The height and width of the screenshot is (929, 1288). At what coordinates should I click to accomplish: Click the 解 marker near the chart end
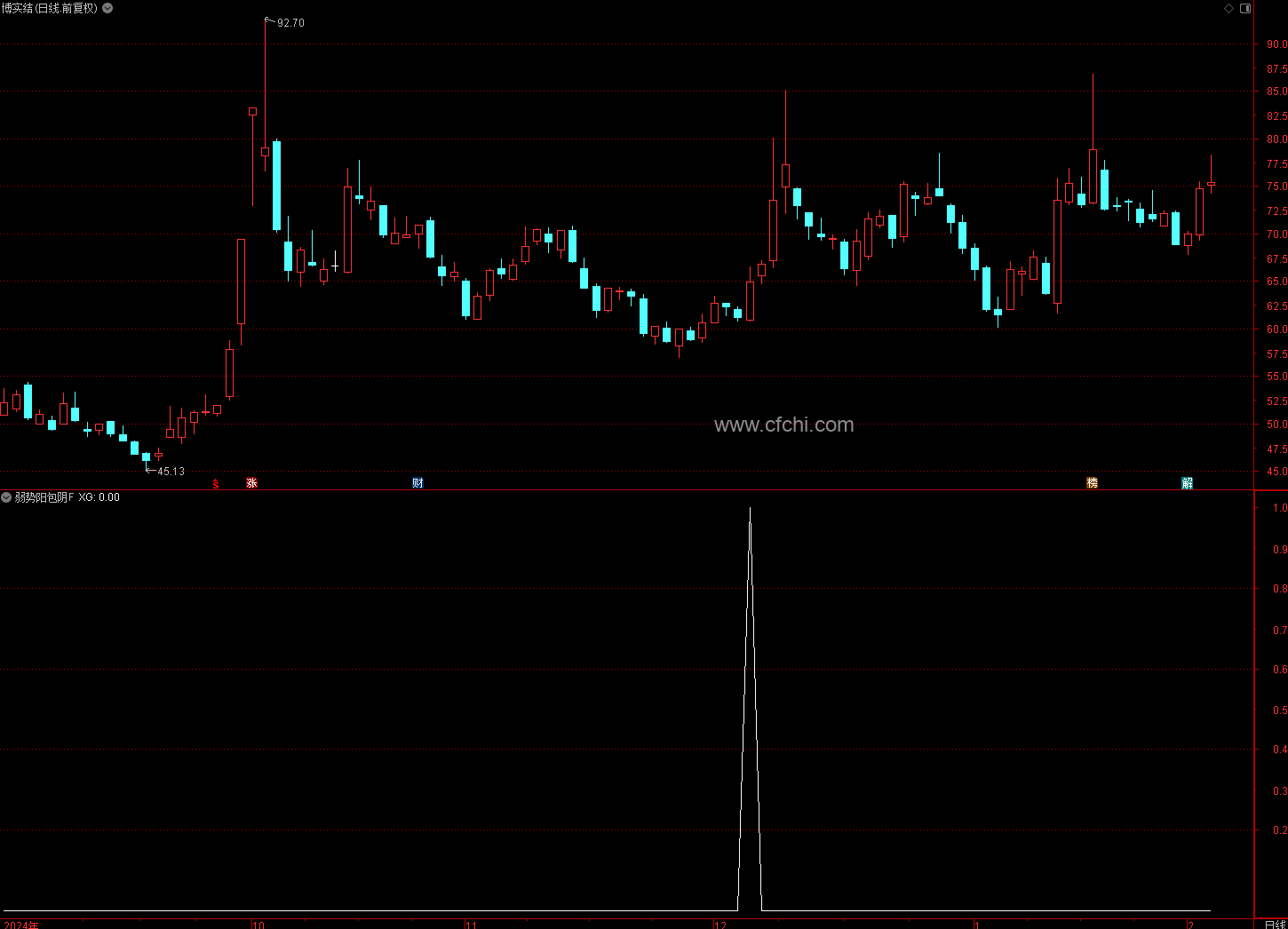[1188, 483]
